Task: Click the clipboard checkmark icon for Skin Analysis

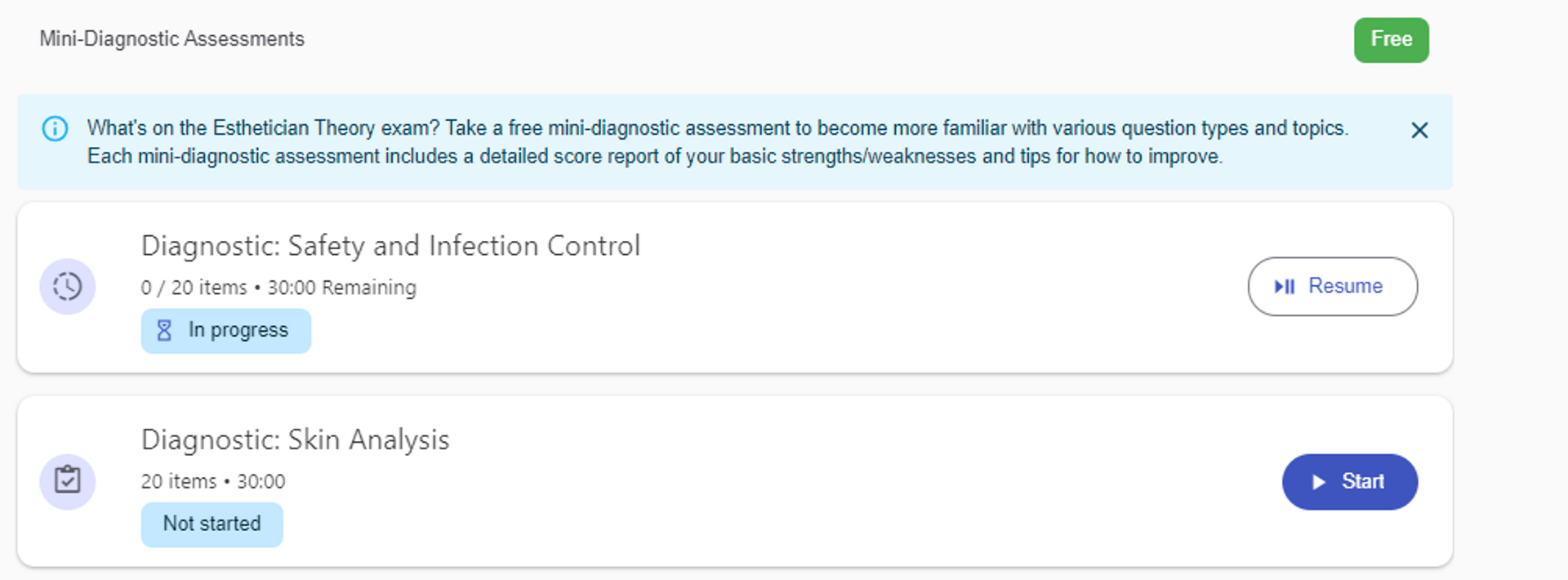Action: (68, 481)
